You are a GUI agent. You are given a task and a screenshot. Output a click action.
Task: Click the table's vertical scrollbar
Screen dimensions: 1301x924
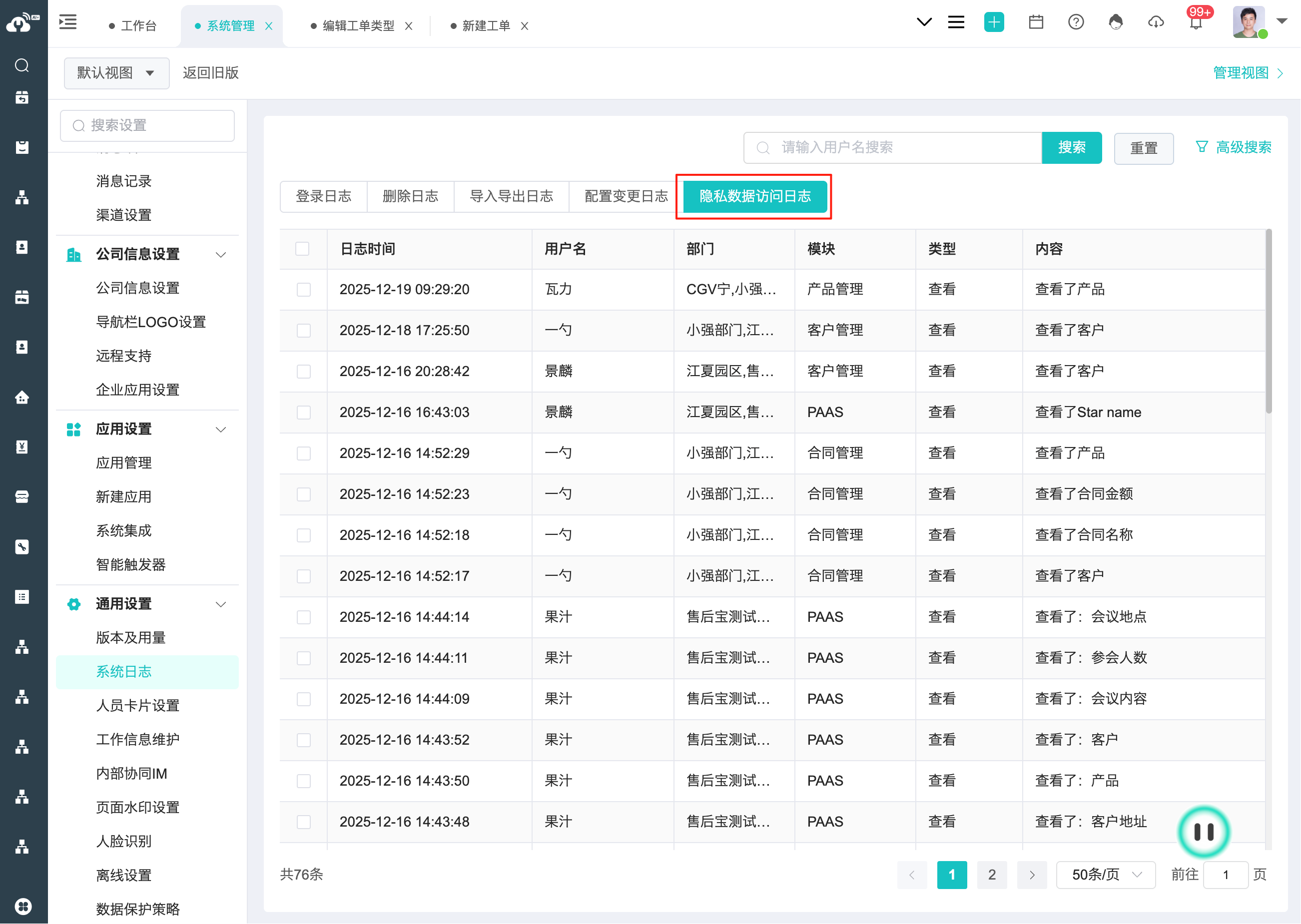(x=1268, y=322)
